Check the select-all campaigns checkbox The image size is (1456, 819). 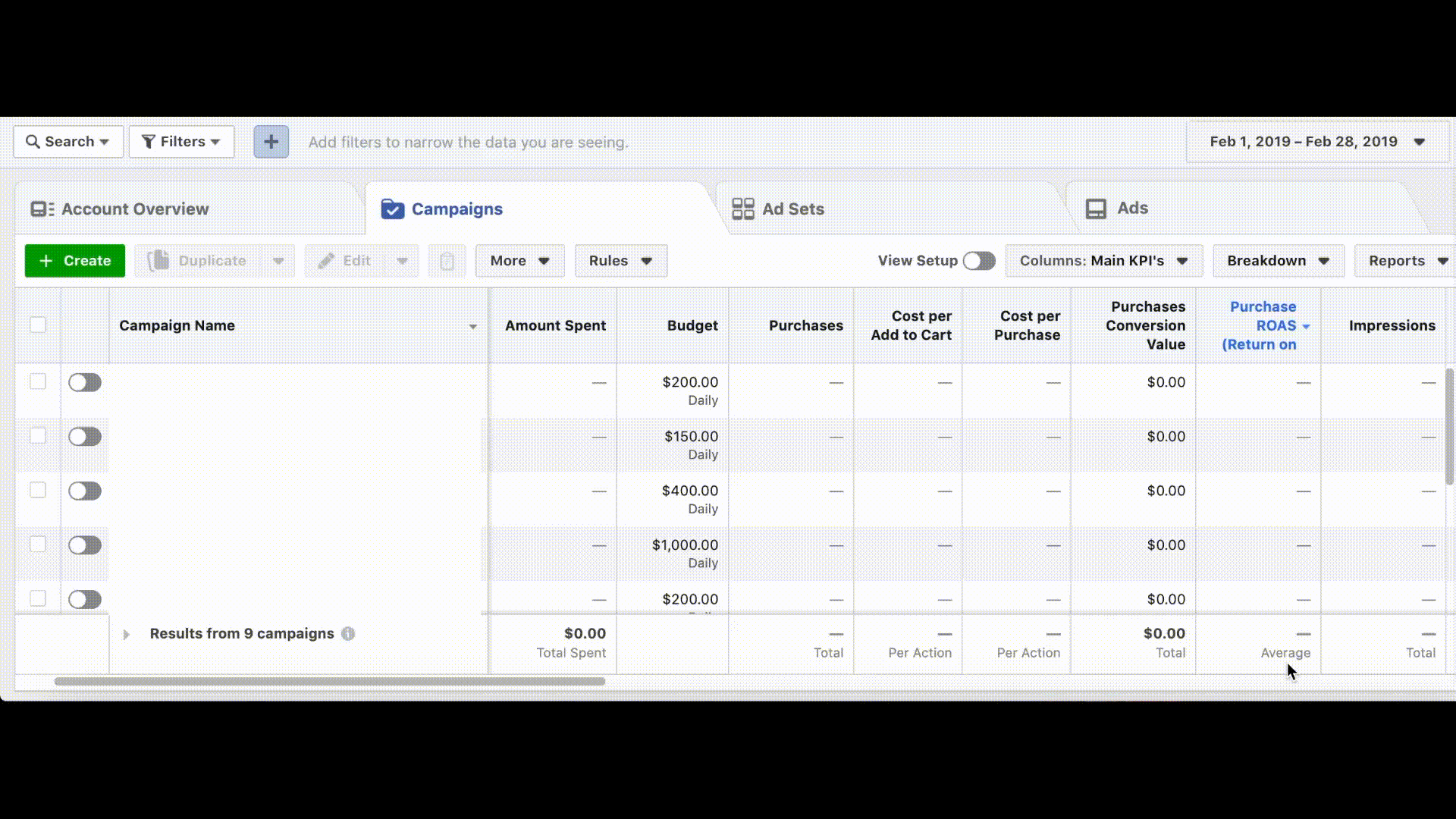pos(38,325)
